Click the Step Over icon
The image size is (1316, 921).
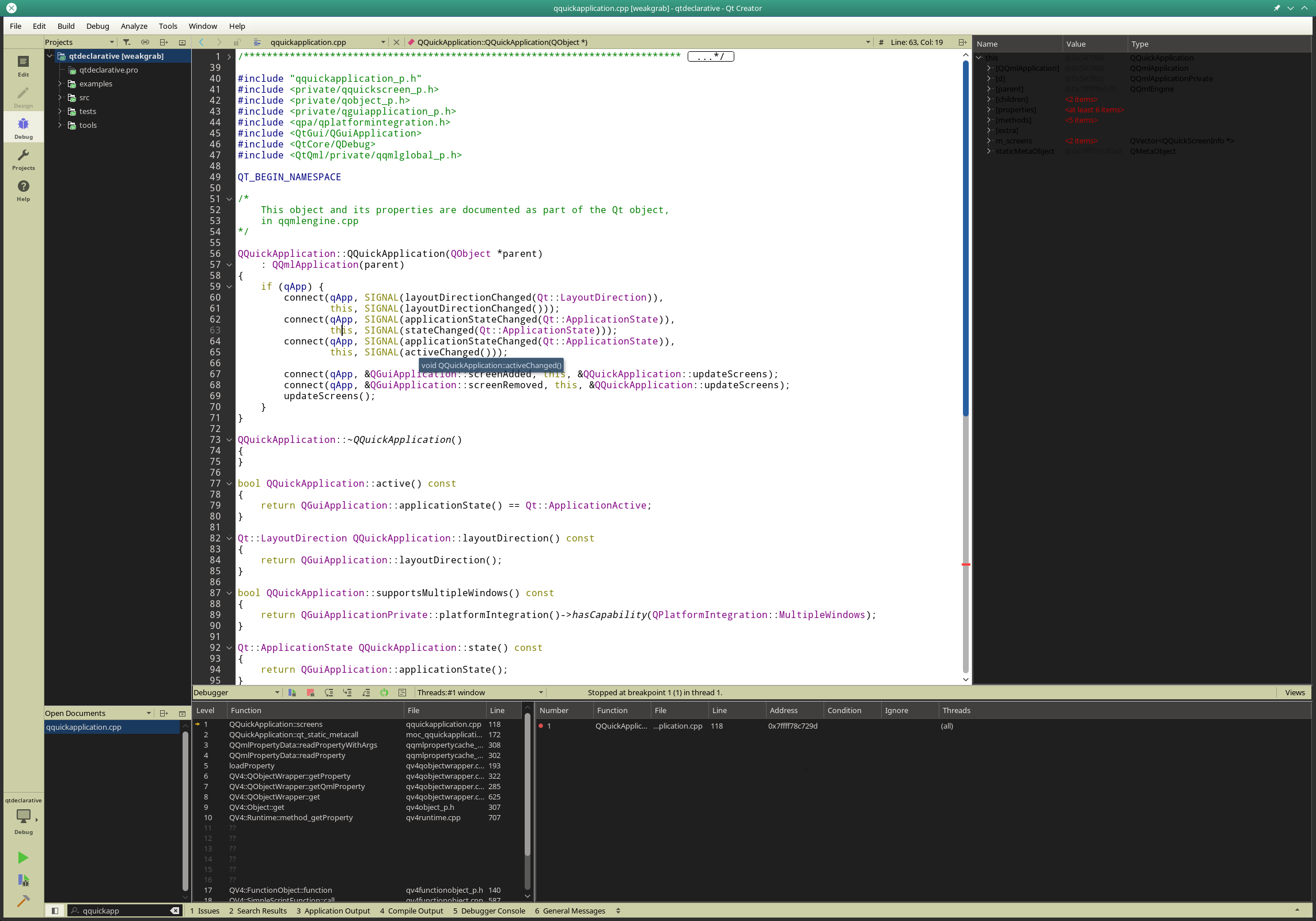(329, 692)
